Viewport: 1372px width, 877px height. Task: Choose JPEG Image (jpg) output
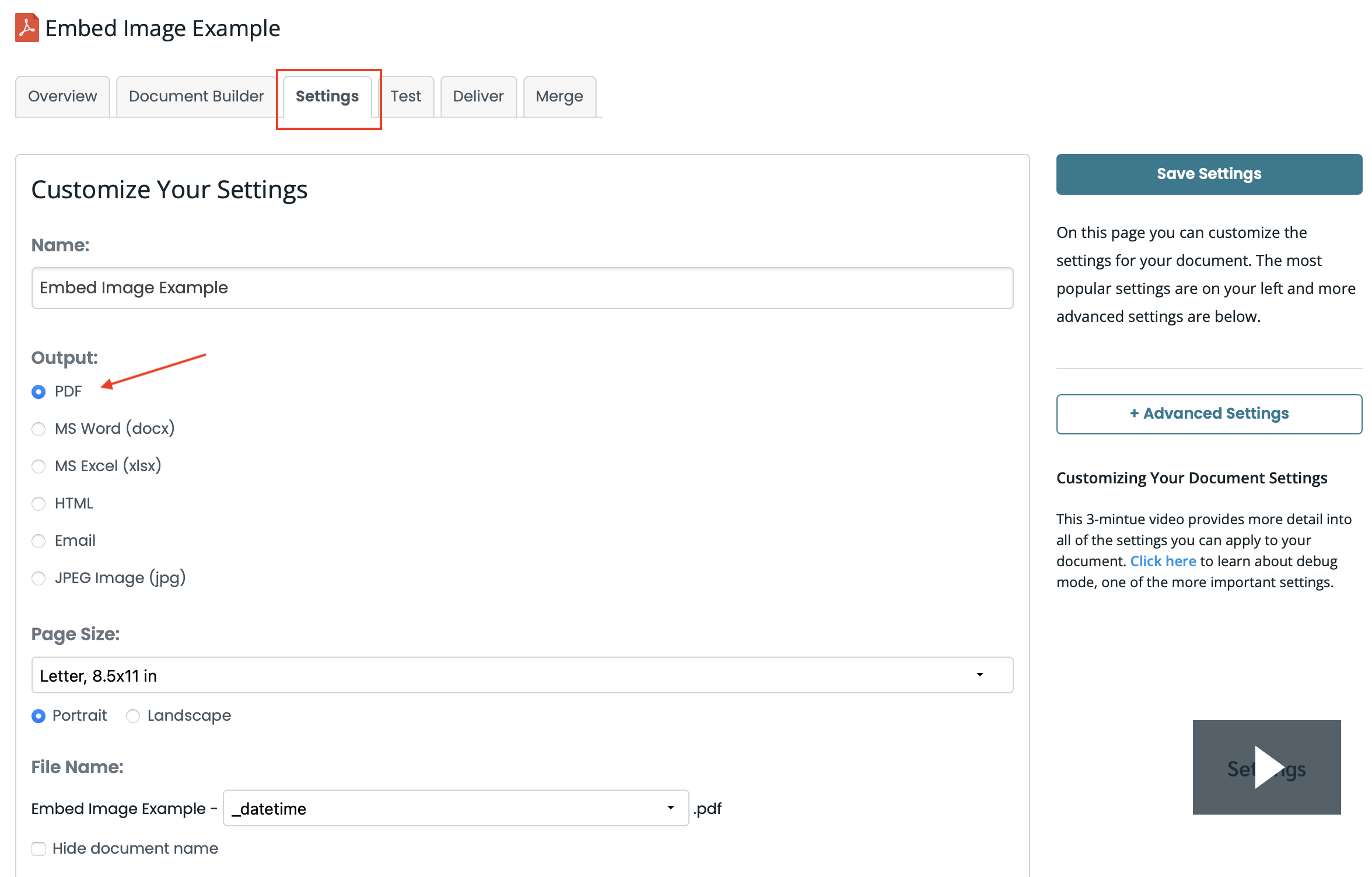pyautogui.click(x=38, y=578)
